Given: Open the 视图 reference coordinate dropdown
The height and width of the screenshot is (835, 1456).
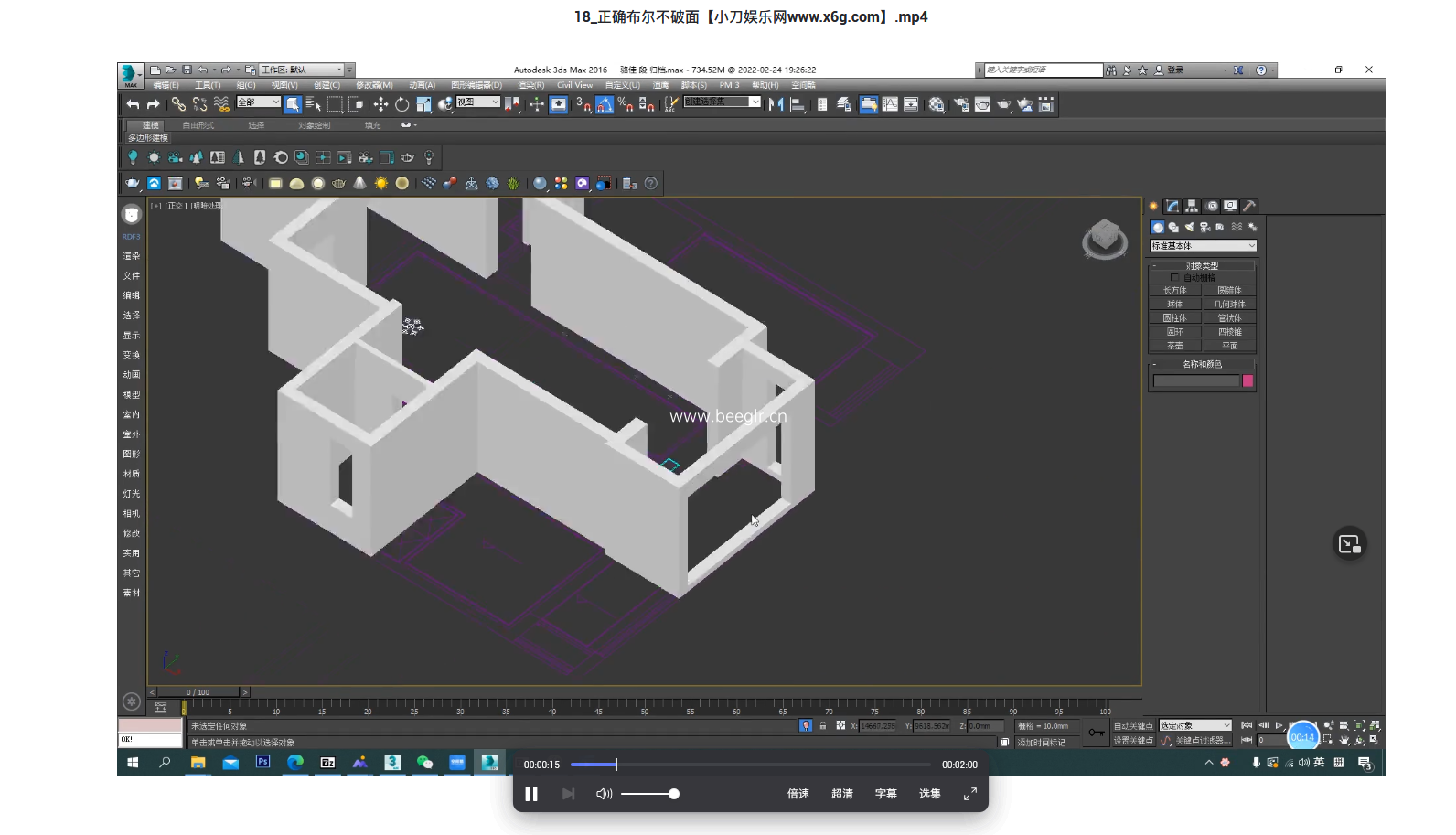Looking at the screenshot, I should pyautogui.click(x=478, y=102).
